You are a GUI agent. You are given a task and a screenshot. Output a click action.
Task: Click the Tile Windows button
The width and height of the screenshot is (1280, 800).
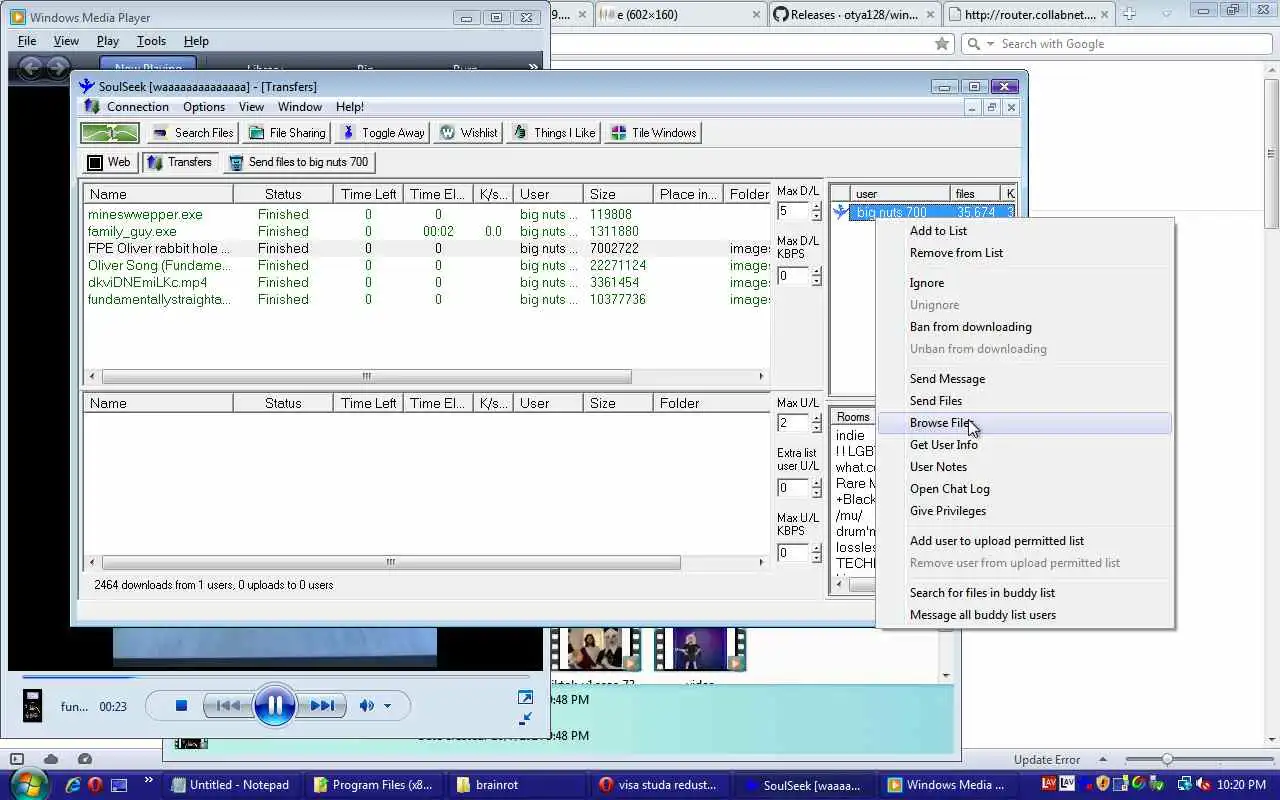pyautogui.click(x=653, y=133)
